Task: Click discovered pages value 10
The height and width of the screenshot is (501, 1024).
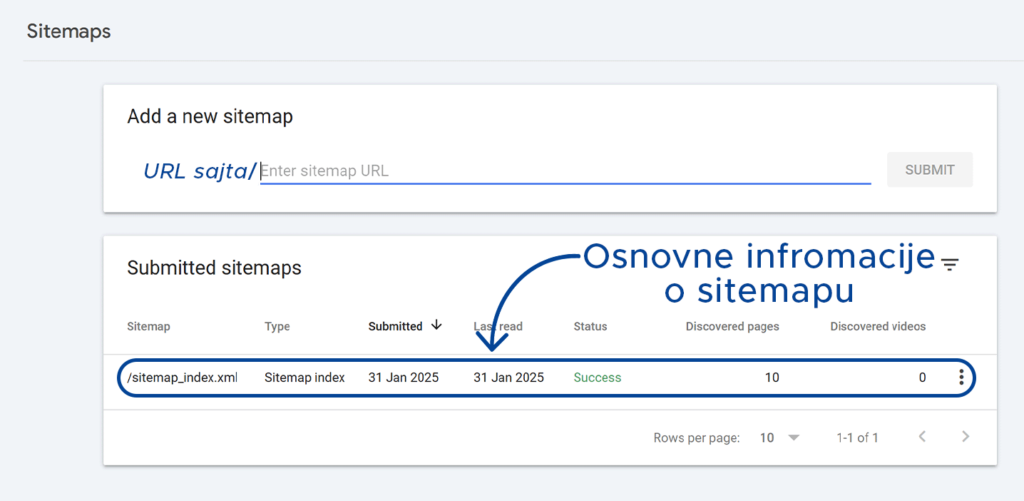Action: click(x=772, y=378)
